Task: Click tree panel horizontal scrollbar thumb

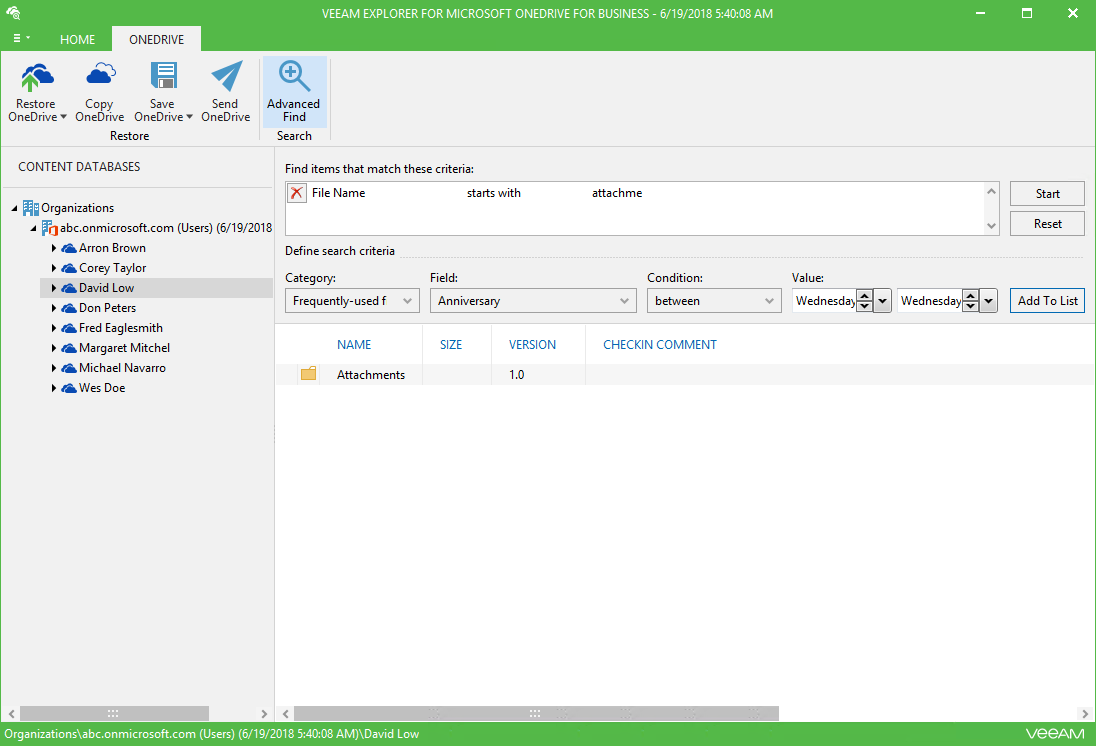Action: tap(114, 713)
